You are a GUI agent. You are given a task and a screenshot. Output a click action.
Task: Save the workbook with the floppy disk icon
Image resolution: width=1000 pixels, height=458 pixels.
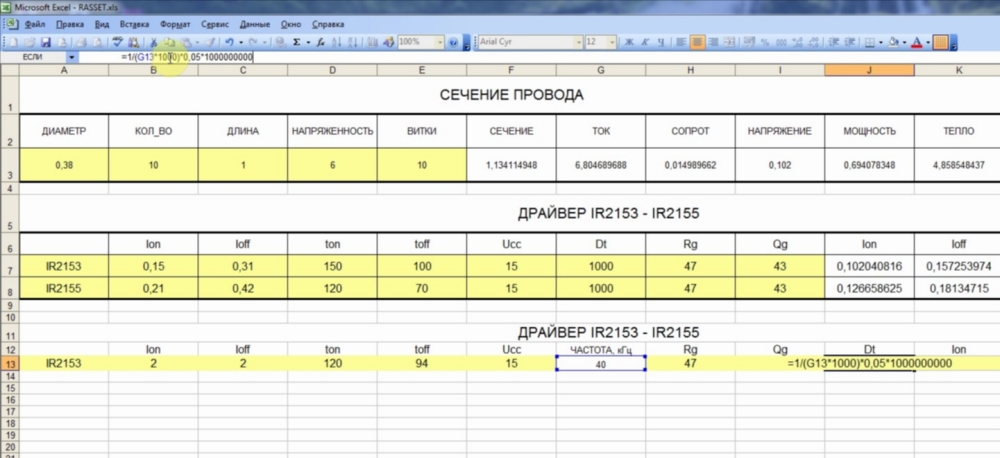pos(46,42)
